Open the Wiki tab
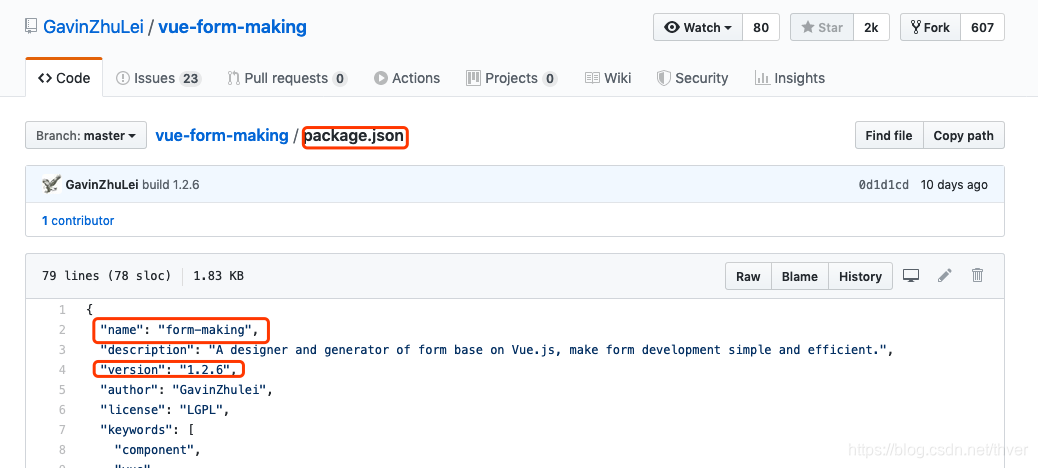The width and height of the screenshot is (1038, 468). [608, 78]
